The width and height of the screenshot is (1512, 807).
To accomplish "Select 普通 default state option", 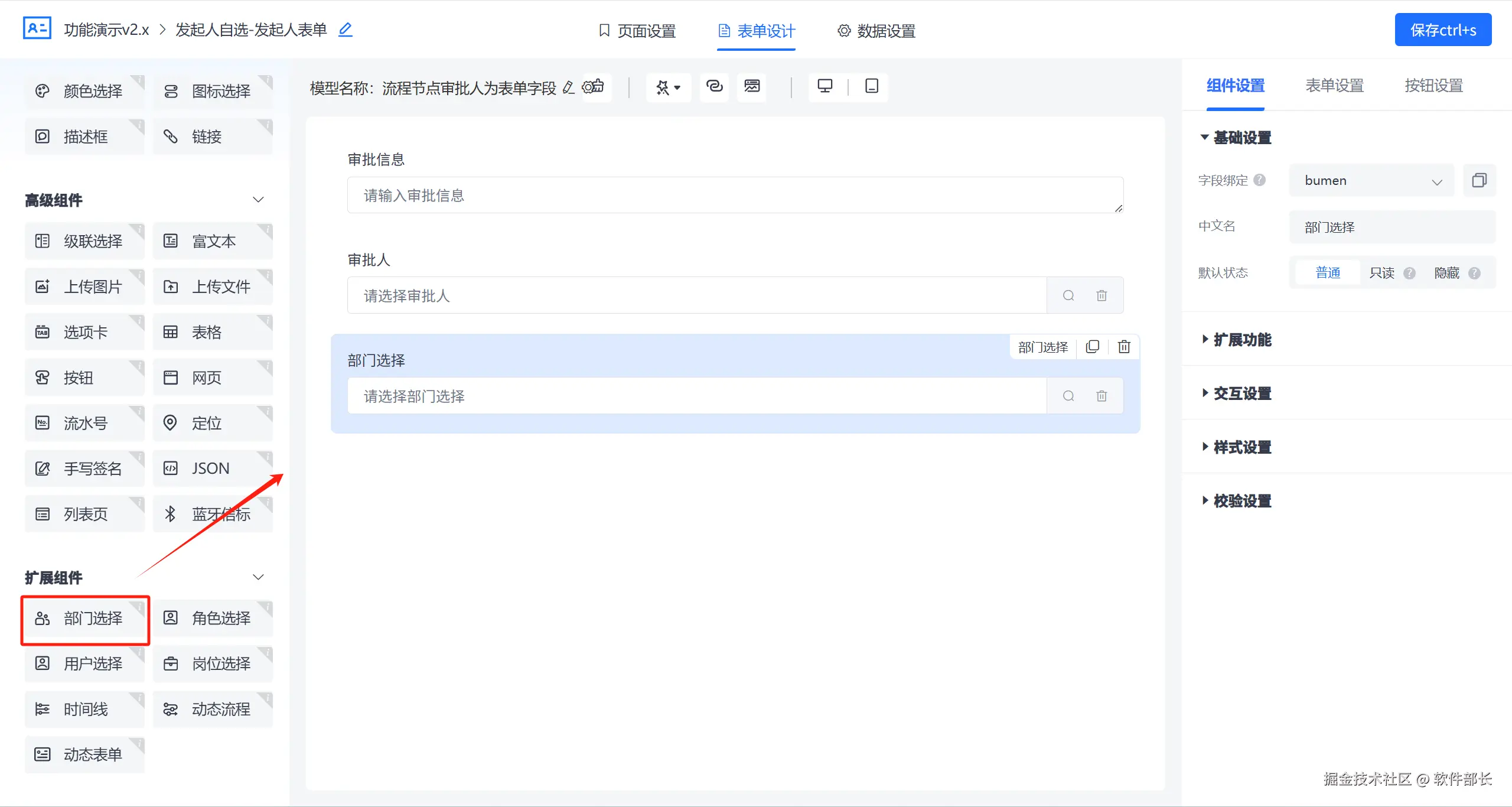I will (1328, 273).
